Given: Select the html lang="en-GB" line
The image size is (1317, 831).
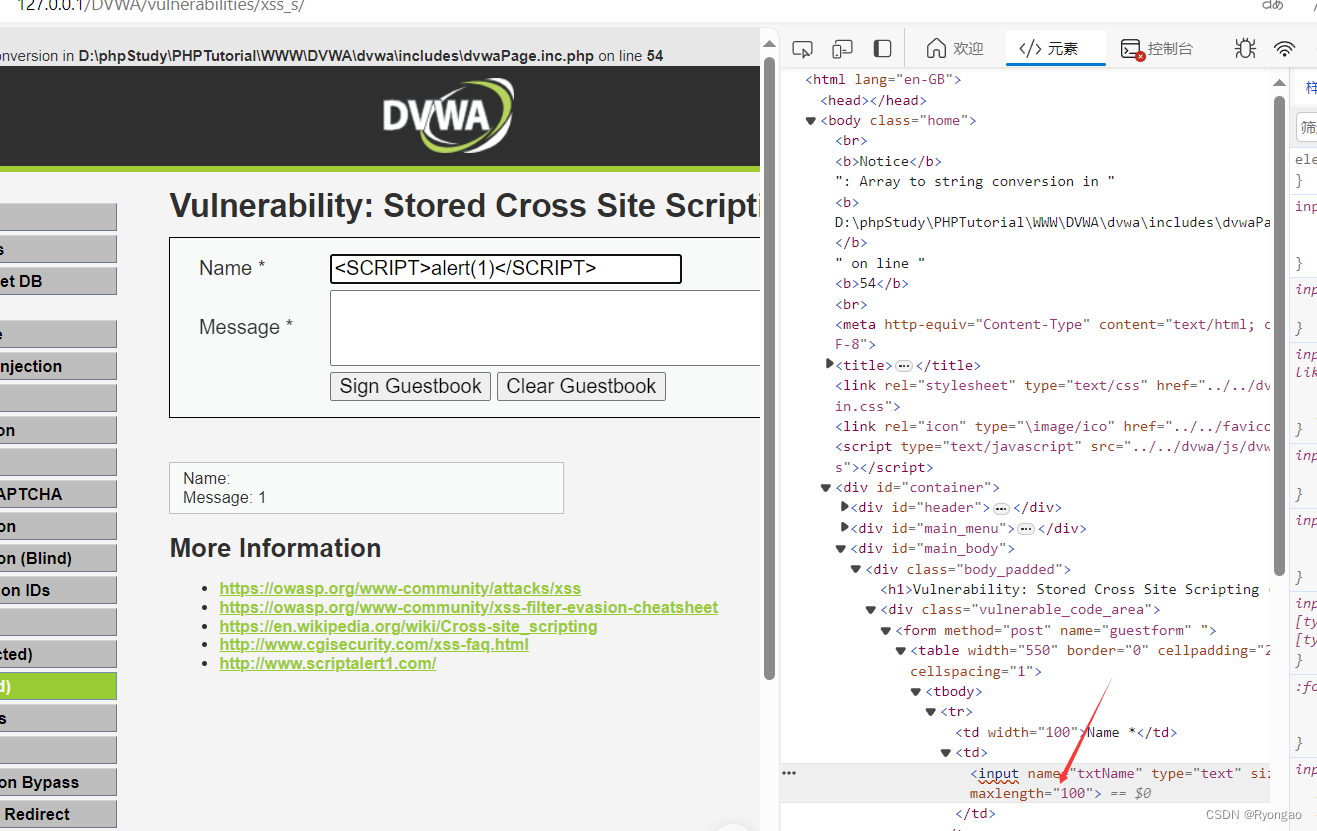Looking at the screenshot, I should point(885,80).
